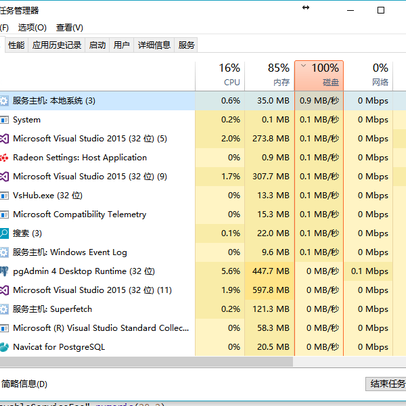Select the System process name
Viewport: 406px width, 406px height.
pos(27,120)
